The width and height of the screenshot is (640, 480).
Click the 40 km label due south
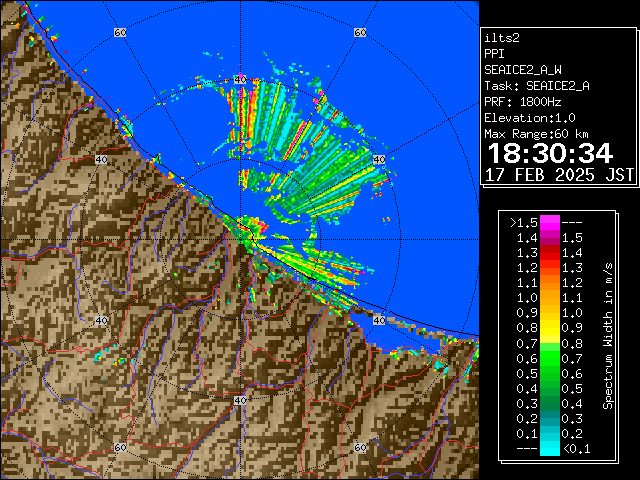point(240,400)
